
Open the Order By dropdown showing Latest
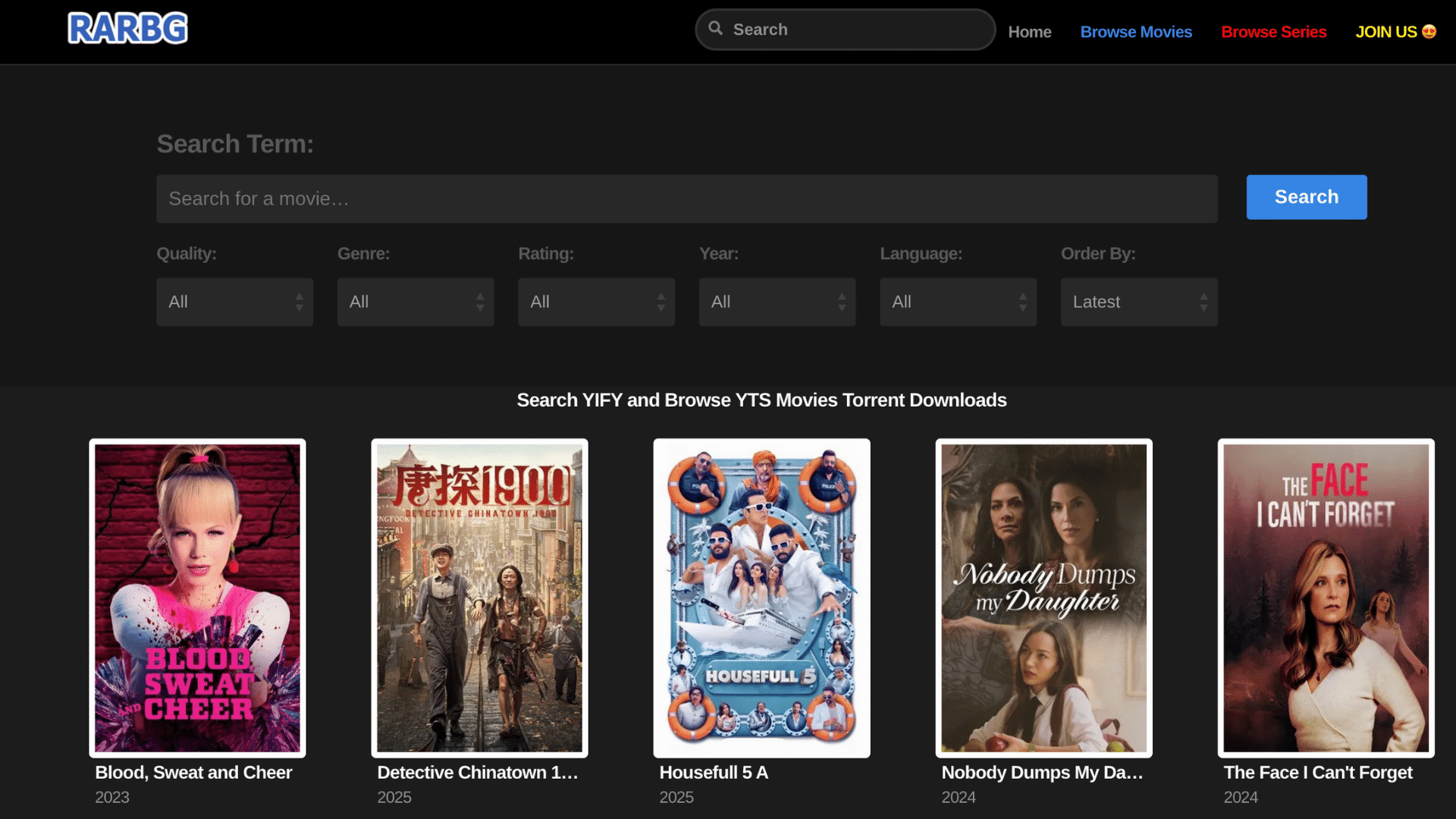tap(1138, 302)
